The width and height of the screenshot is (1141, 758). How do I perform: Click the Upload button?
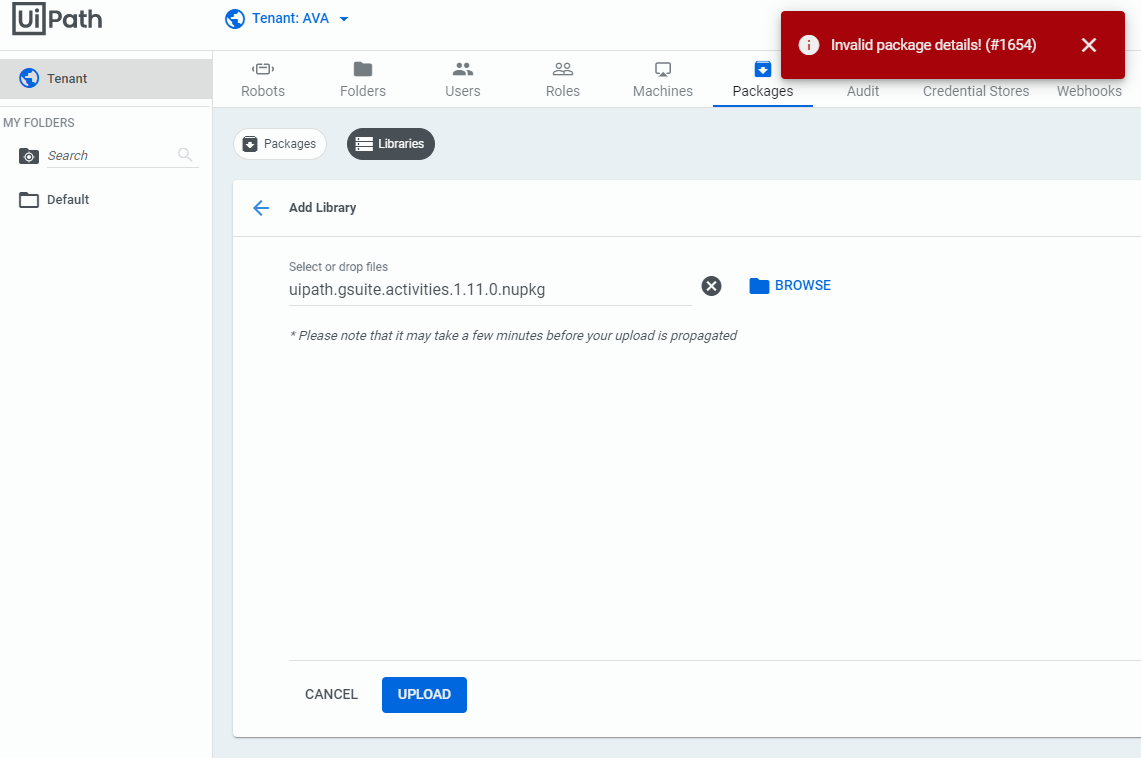pyautogui.click(x=424, y=695)
